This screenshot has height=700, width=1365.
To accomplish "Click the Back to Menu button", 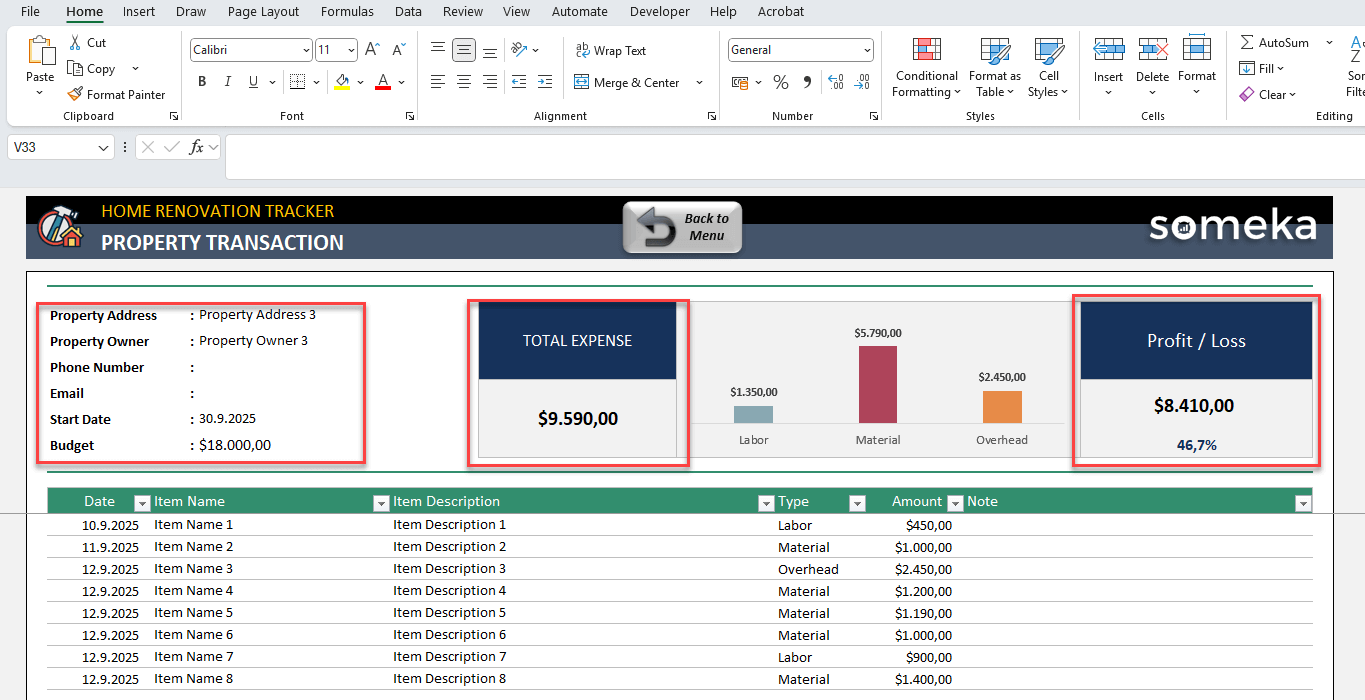I will click(x=682, y=227).
